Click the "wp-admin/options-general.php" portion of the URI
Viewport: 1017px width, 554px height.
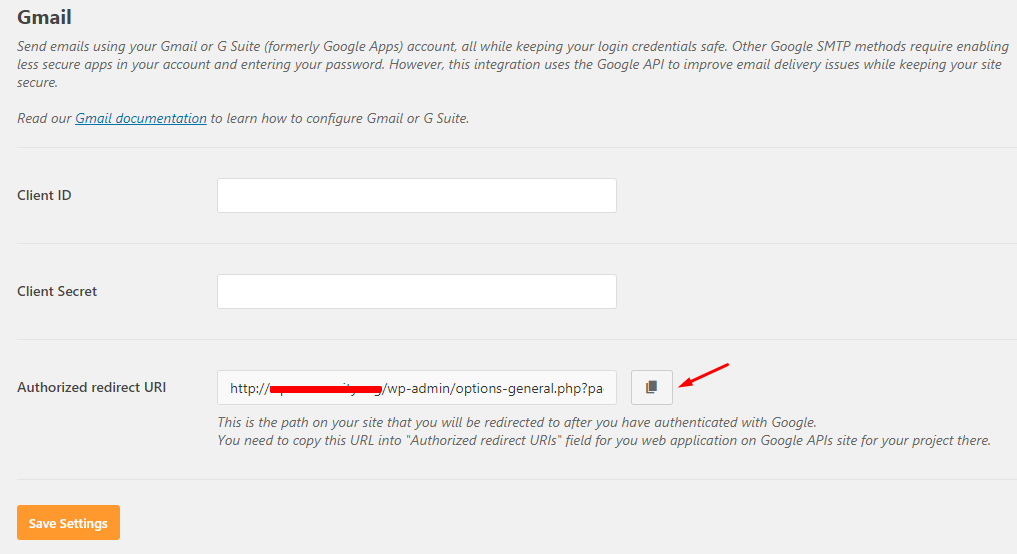(478, 388)
